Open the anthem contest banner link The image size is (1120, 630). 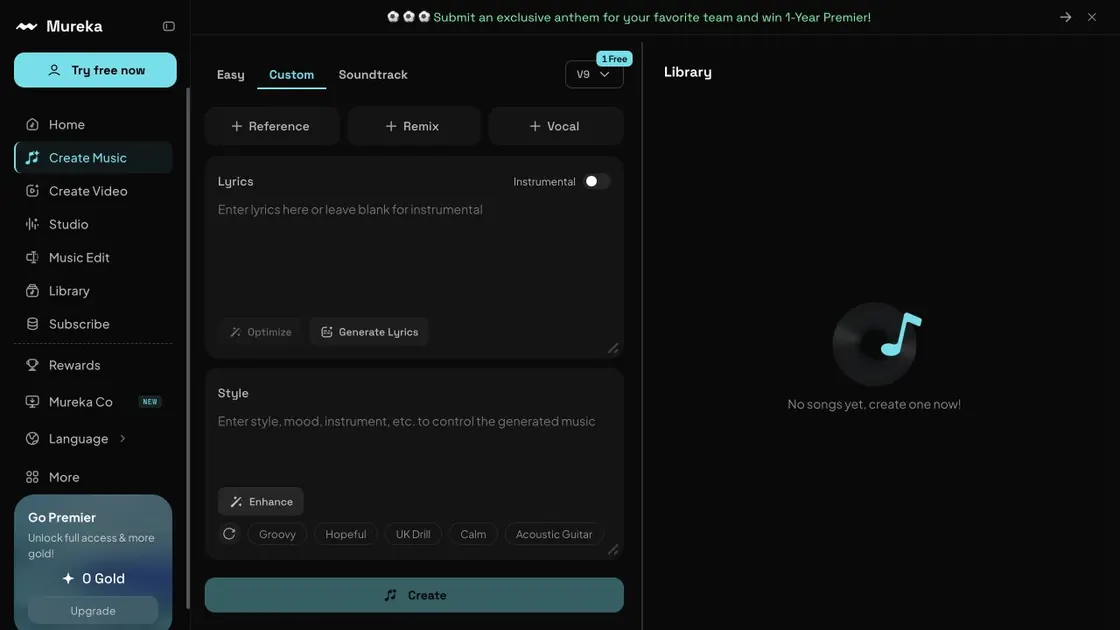629,17
